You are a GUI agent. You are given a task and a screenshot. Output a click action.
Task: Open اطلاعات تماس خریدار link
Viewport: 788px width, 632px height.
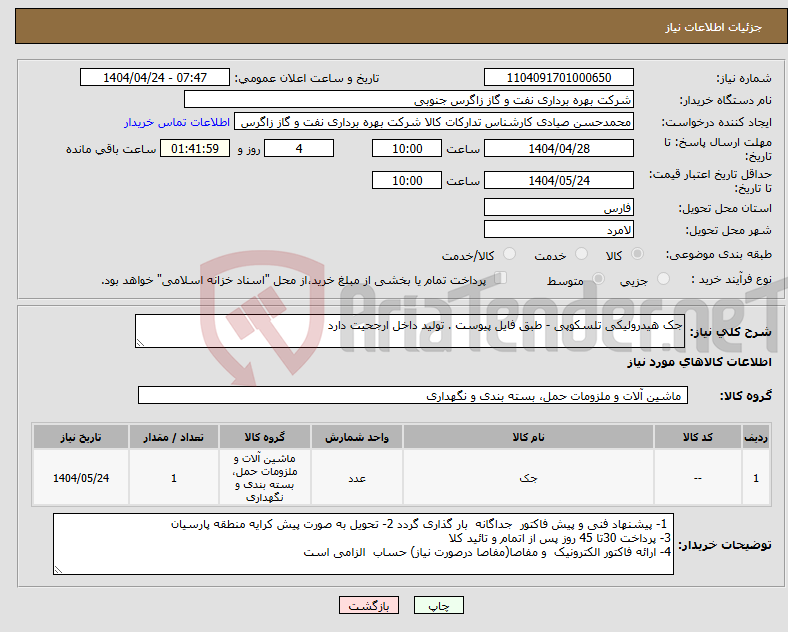click(x=177, y=123)
